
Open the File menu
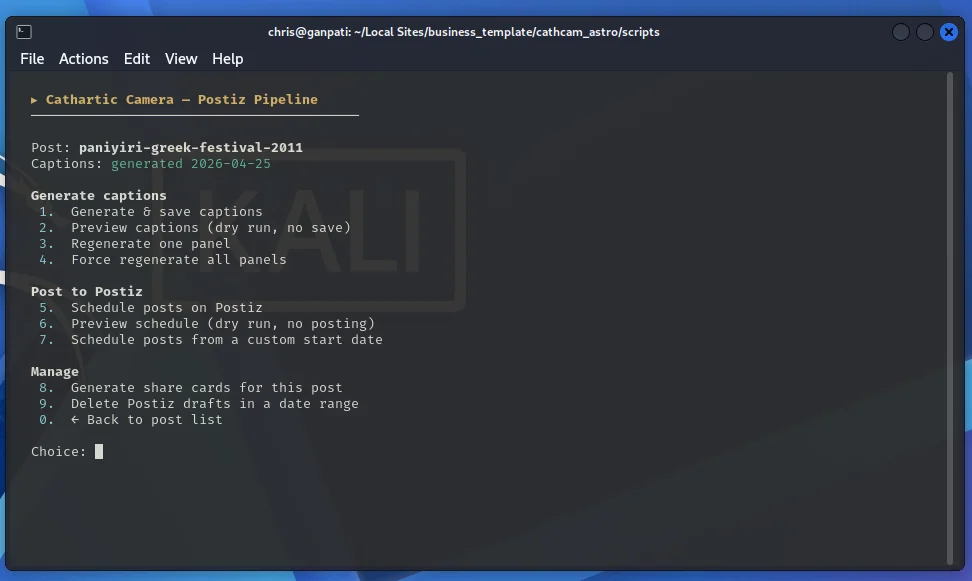pyautogui.click(x=32, y=59)
